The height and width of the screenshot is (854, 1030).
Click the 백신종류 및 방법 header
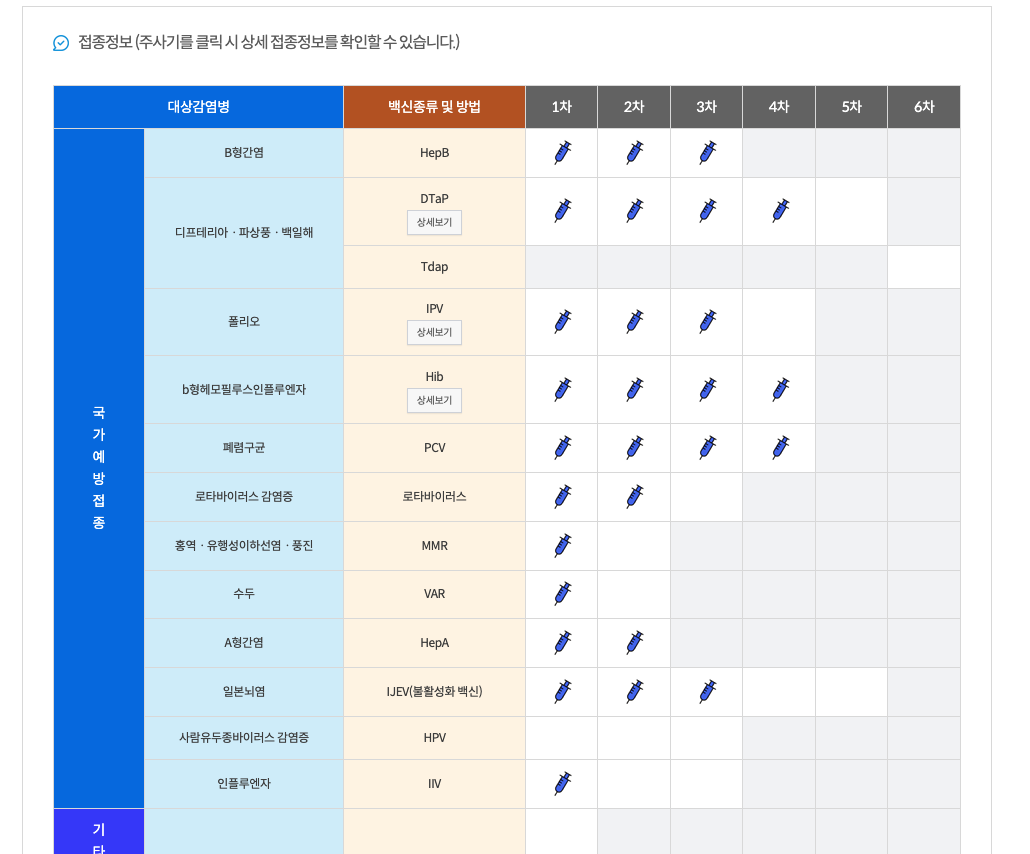(x=434, y=107)
